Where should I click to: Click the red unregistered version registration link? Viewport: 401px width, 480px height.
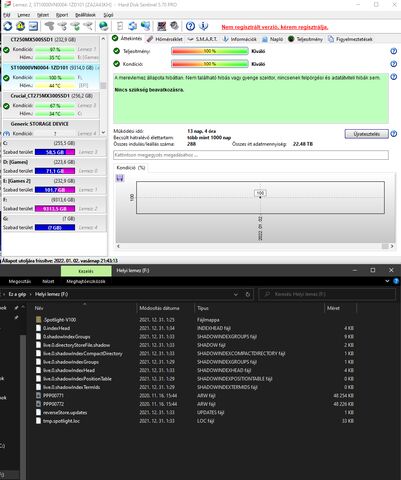275,27
